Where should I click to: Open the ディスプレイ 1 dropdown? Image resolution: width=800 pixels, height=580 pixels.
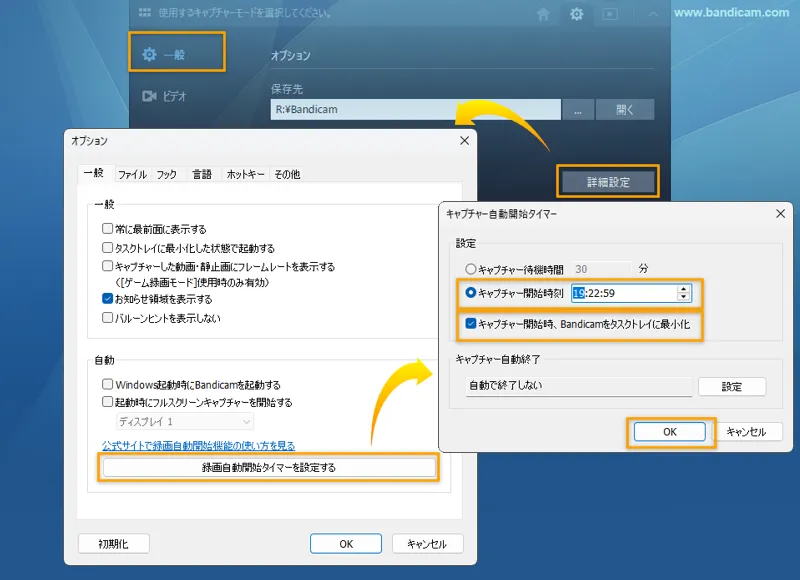pyautogui.click(x=185, y=421)
